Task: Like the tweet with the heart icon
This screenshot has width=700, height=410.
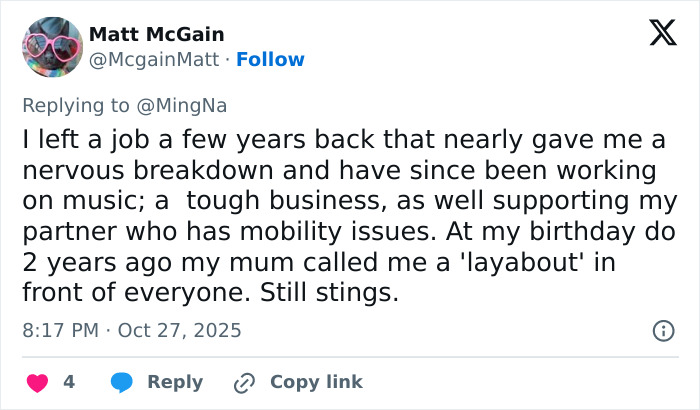Action: (36, 382)
